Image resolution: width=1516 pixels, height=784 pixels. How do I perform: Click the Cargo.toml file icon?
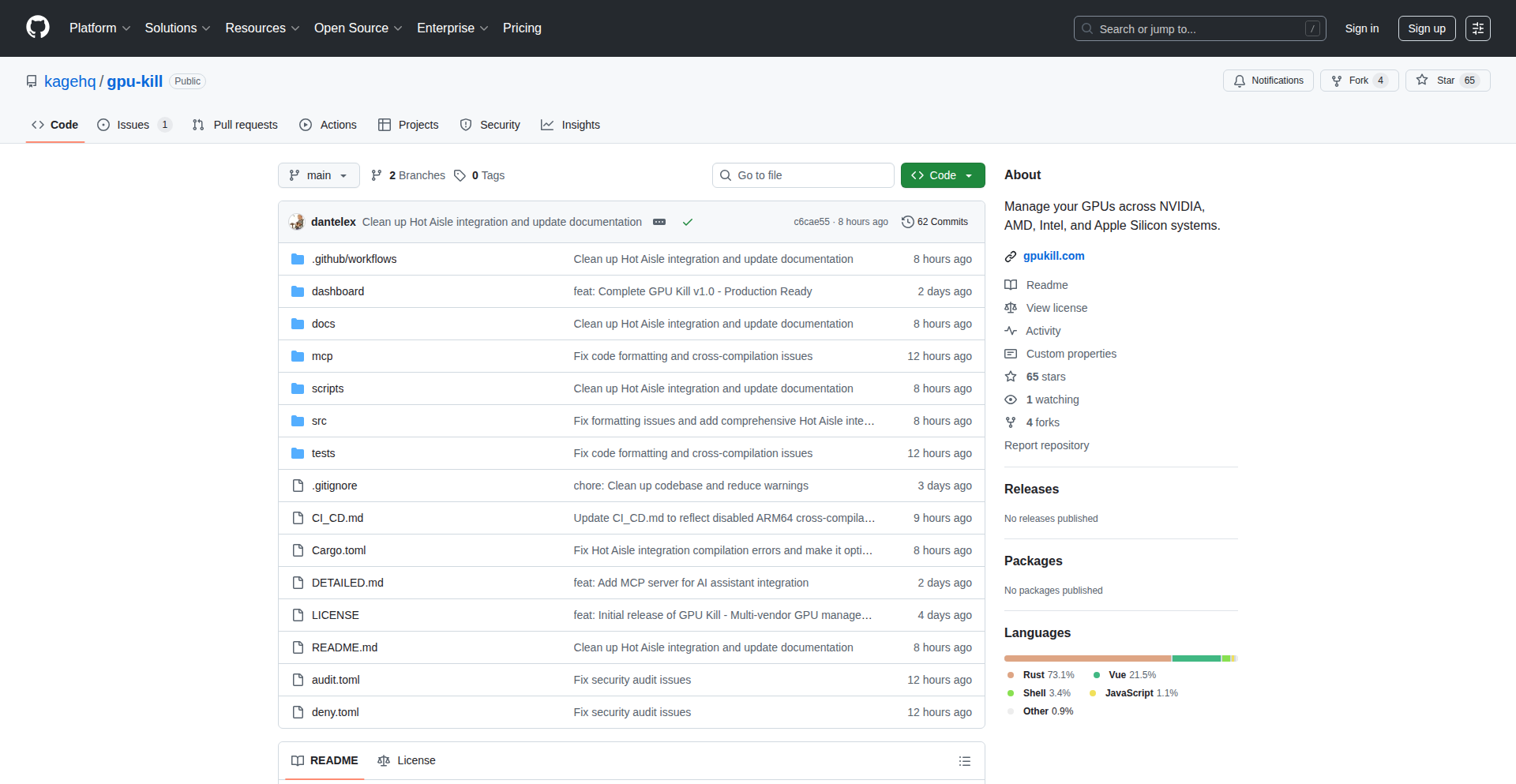(298, 550)
